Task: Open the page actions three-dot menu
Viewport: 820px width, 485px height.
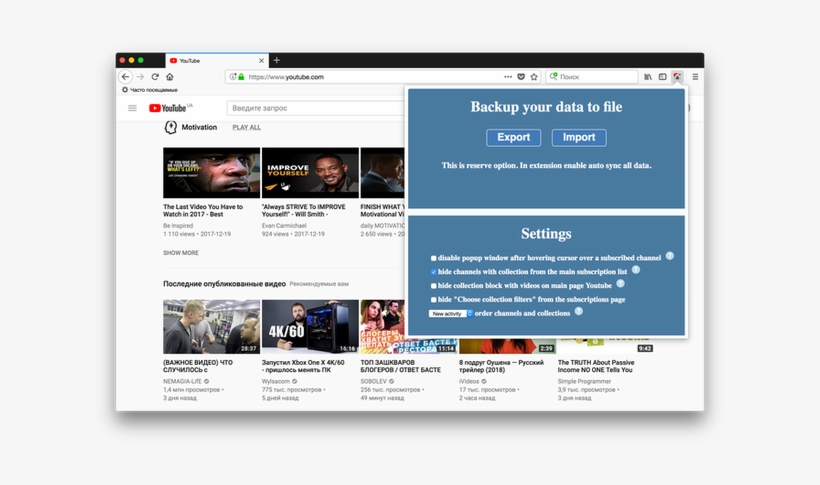Action: point(508,76)
